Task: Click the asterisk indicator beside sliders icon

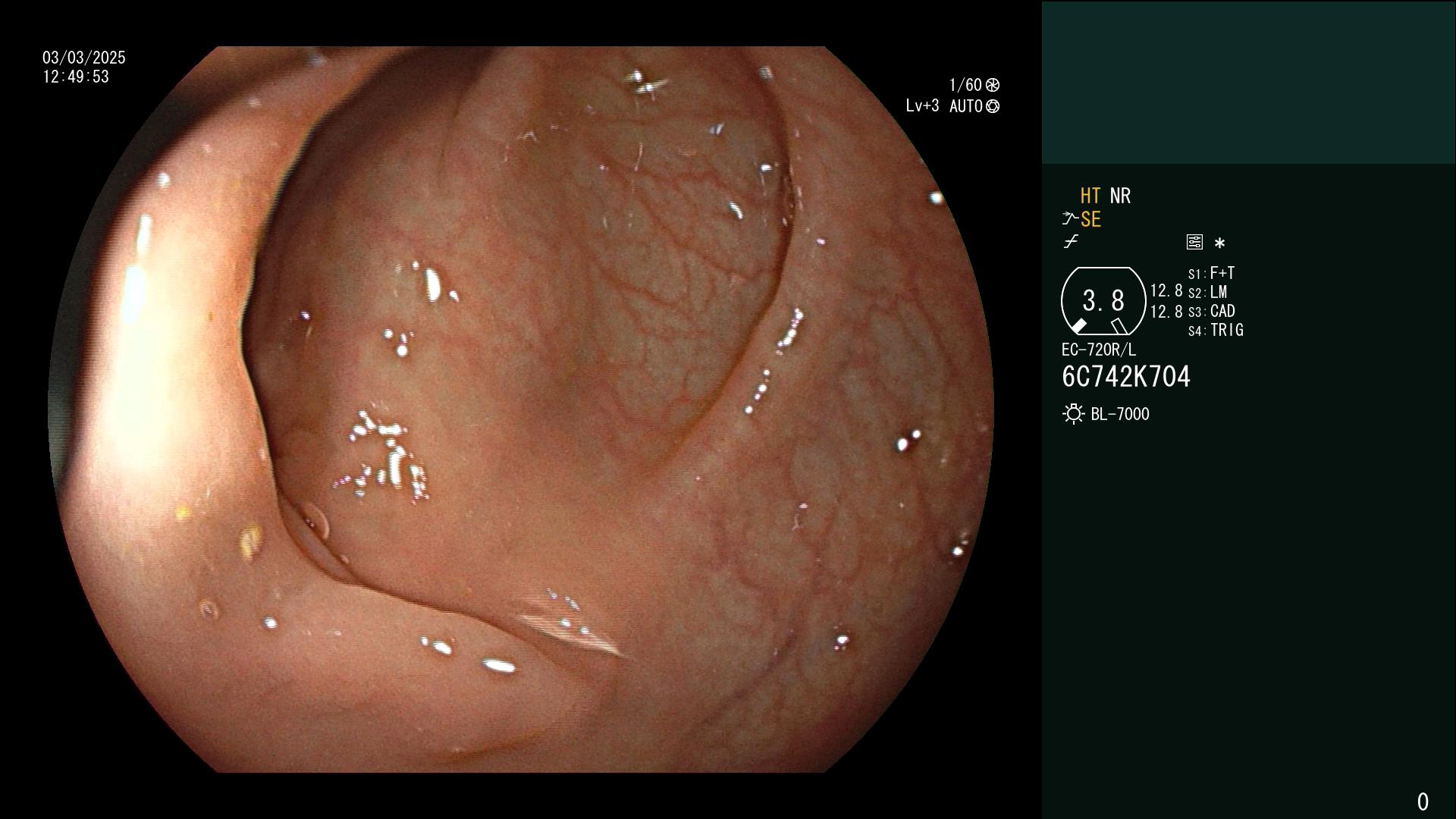Action: click(x=1219, y=243)
